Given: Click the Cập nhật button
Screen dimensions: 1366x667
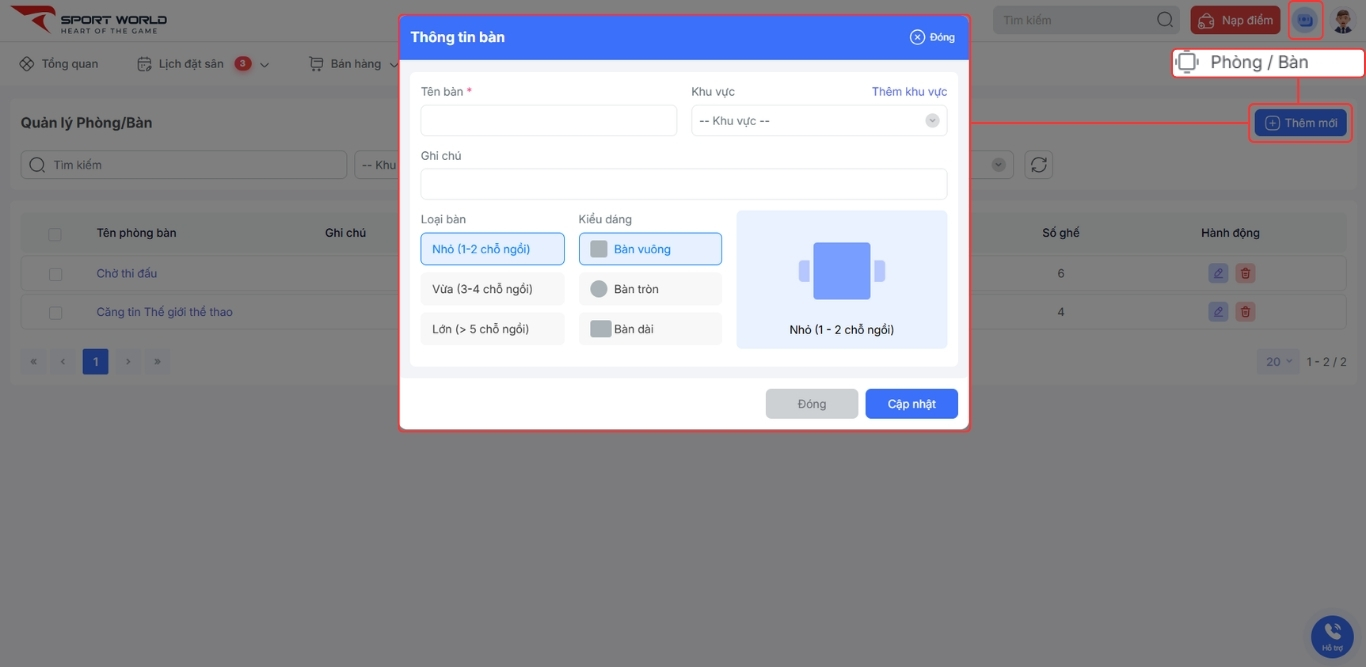Looking at the screenshot, I should pos(911,404).
